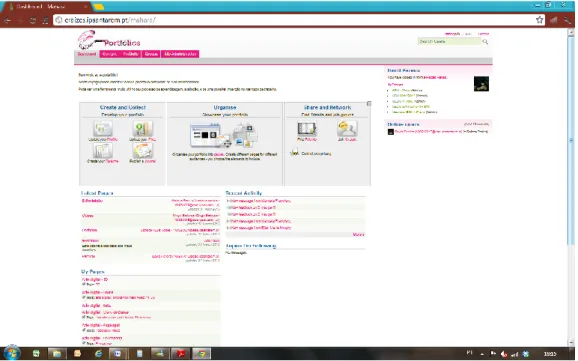
Task: Go back with browser back arrow
Action: tap(7, 20)
